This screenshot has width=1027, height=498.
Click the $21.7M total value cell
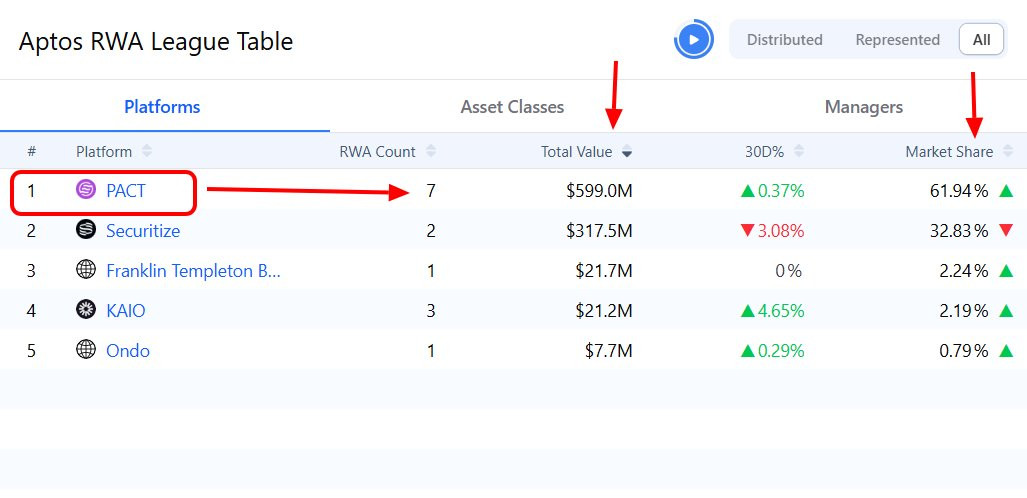click(604, 271)
